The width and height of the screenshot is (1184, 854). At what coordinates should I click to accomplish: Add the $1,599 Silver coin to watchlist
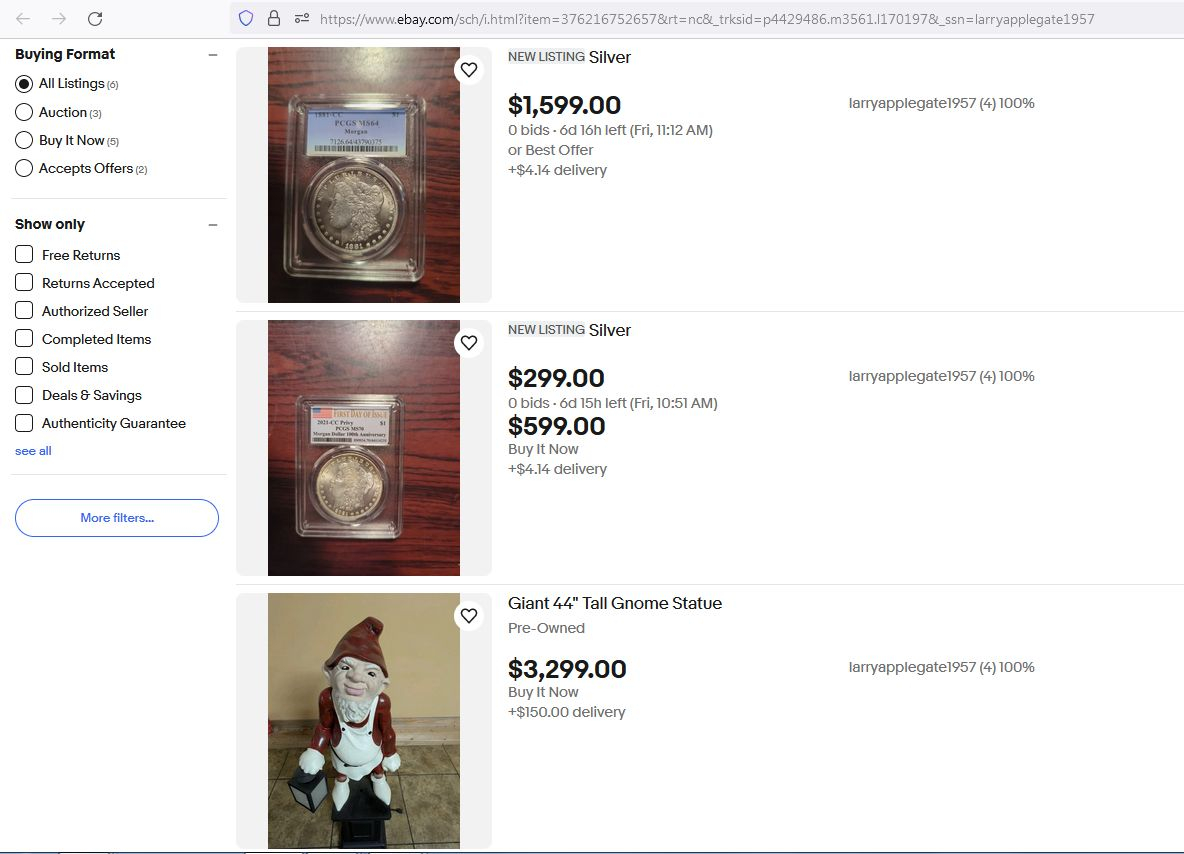click(x=469, y=69)
